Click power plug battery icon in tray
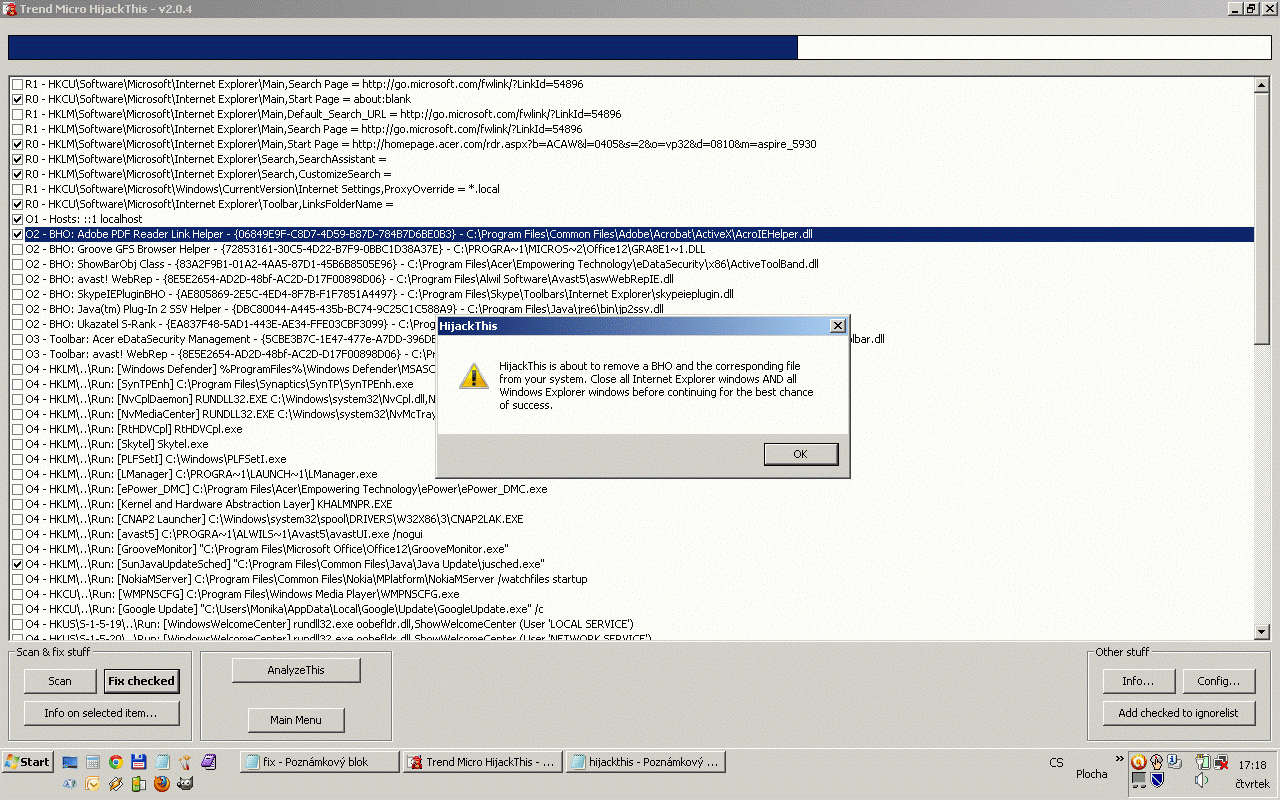1280x800 pixels. pyautogui.click(x=1202, y=762)
